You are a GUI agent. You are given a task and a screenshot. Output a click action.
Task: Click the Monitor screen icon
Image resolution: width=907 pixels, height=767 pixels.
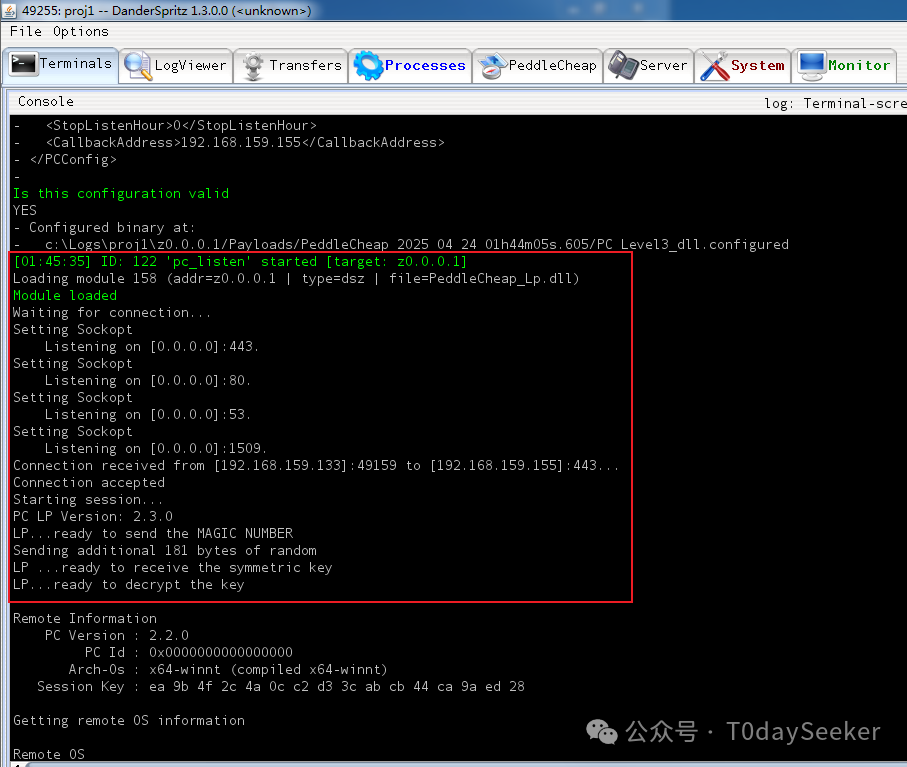812,66
